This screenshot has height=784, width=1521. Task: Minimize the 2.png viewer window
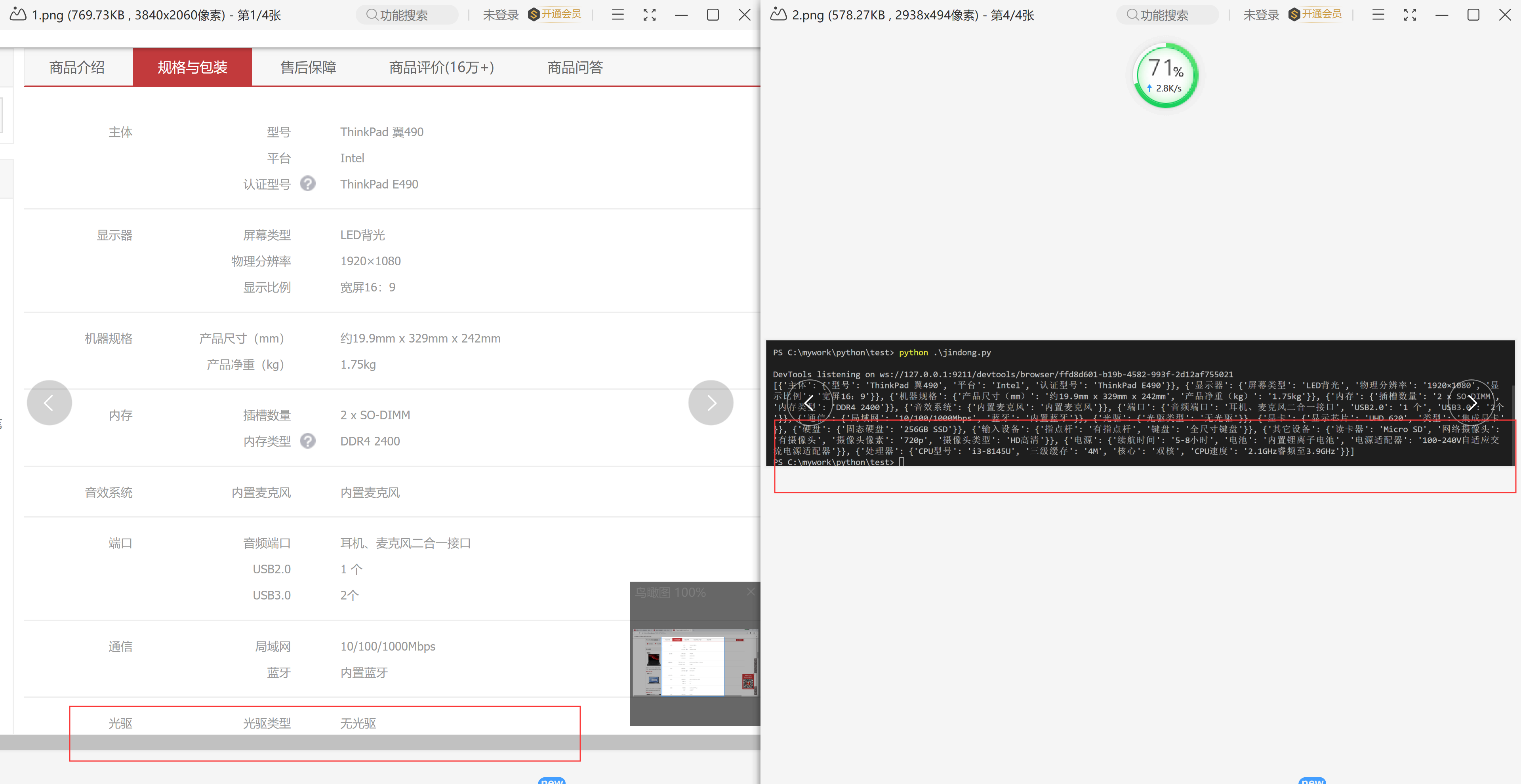pos(1442,15)
